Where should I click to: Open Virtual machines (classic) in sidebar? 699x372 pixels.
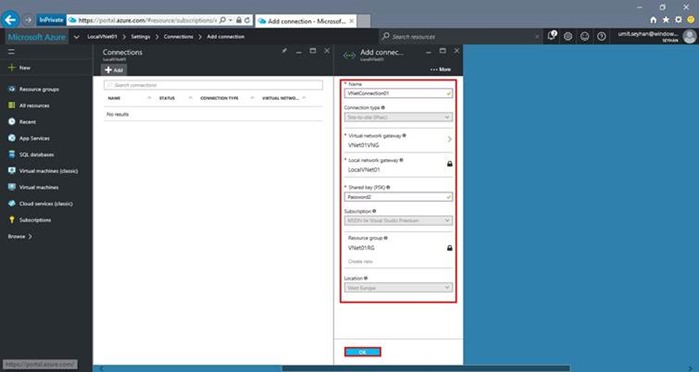[43, 171]
